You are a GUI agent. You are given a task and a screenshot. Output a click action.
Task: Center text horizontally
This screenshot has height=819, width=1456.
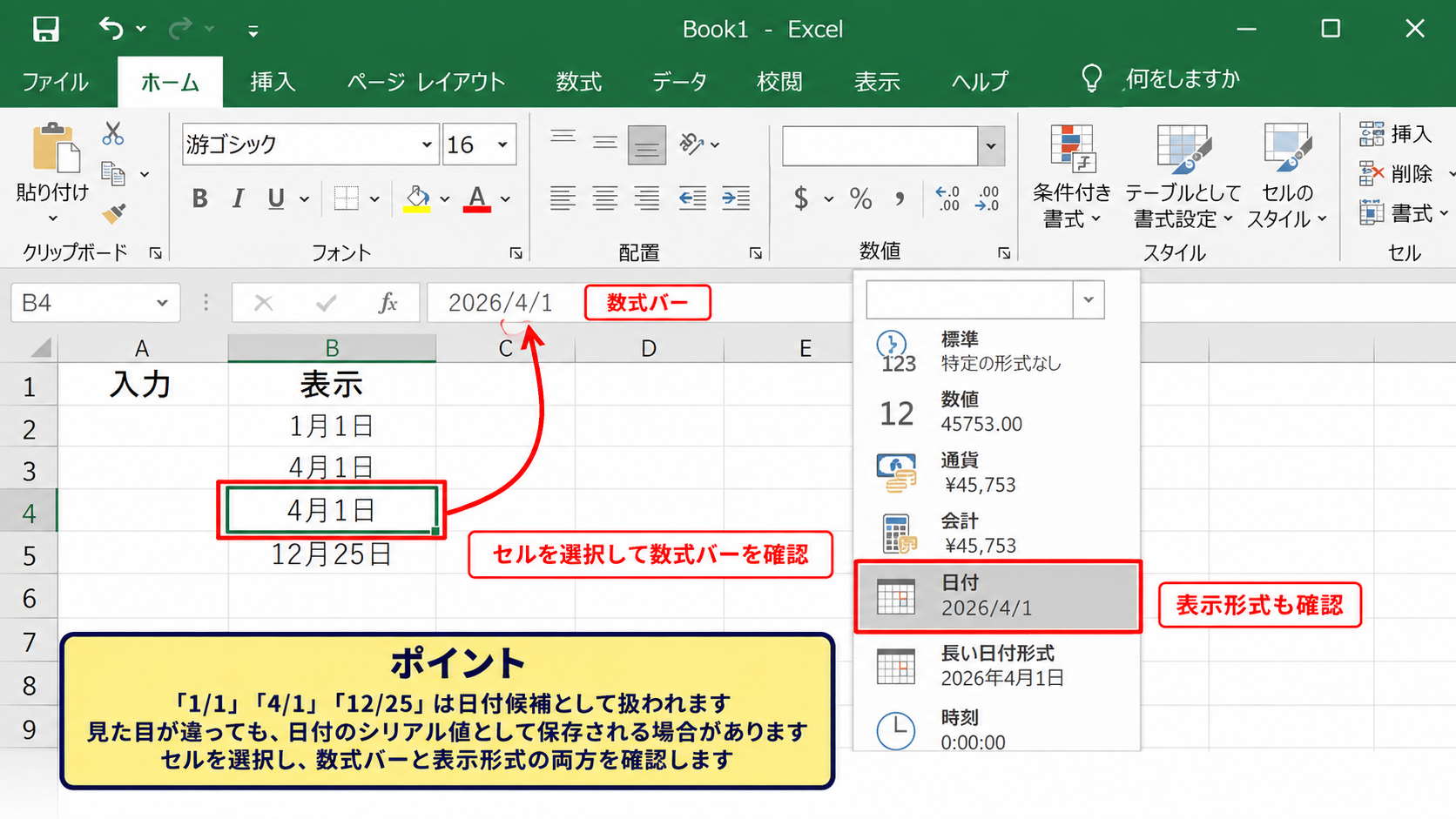tap(604, 198)
